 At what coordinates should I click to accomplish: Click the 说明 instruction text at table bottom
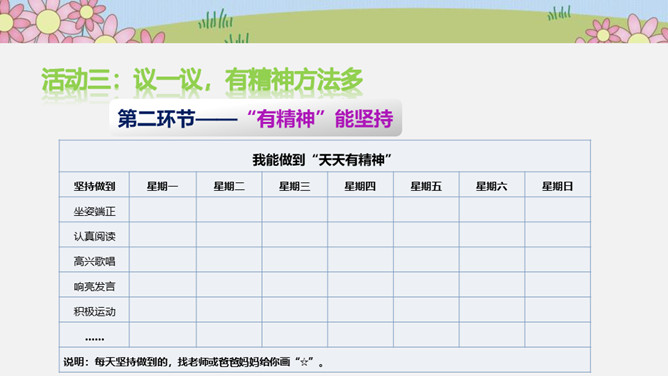pyautogui.click(x=194, y=362)
